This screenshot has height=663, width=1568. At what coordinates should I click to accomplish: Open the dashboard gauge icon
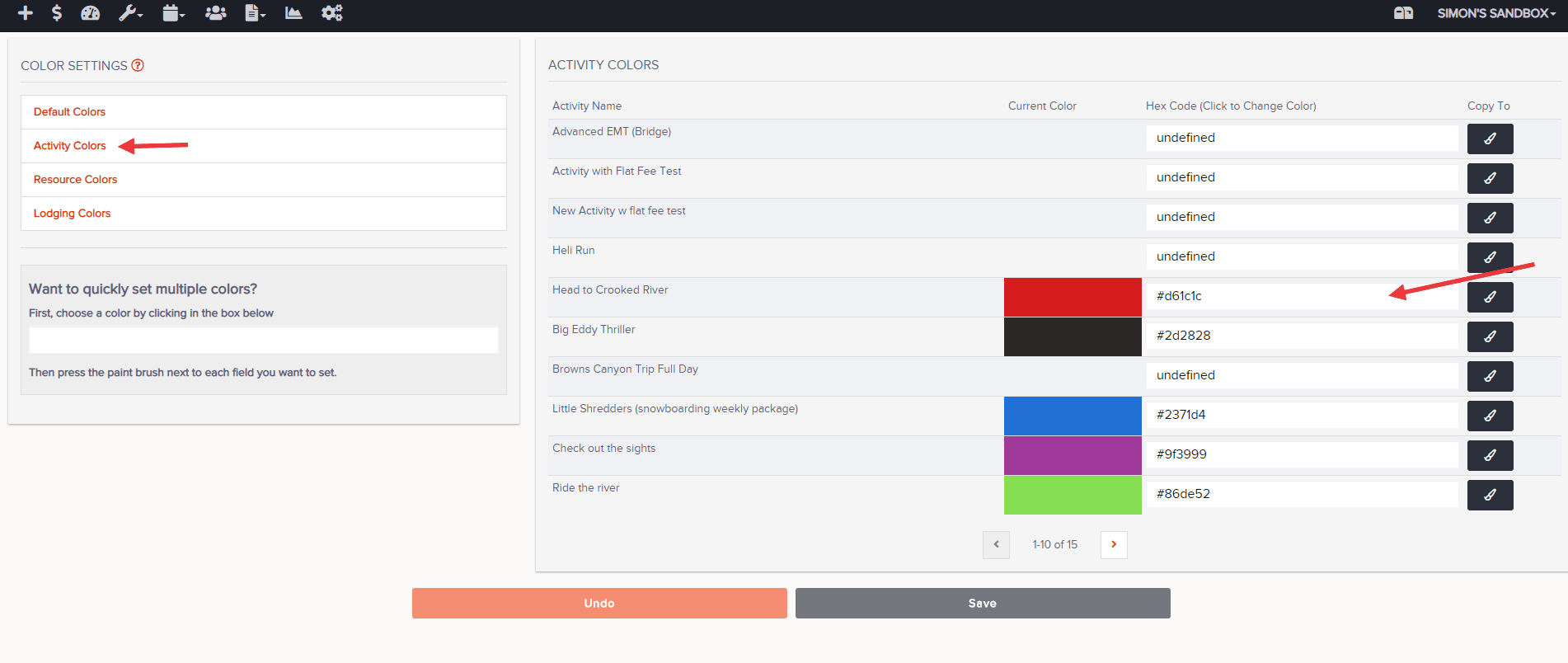(x=90, y=12)
